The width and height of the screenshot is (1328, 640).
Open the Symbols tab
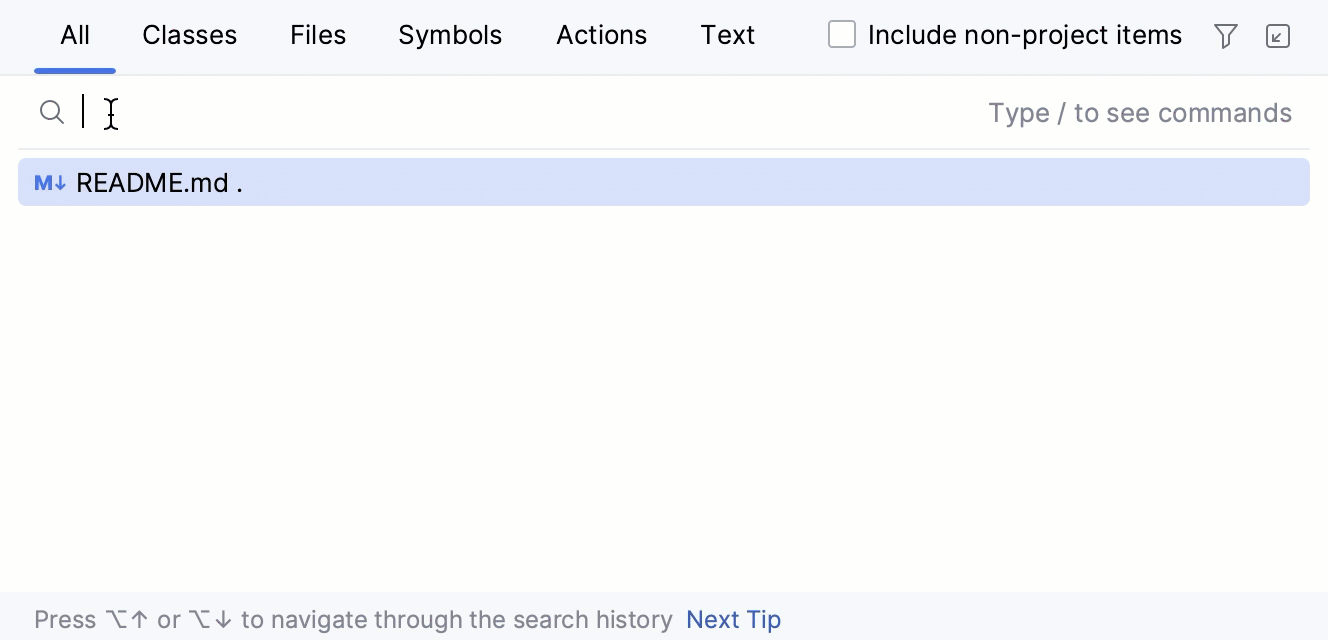(x=450, y=35)
